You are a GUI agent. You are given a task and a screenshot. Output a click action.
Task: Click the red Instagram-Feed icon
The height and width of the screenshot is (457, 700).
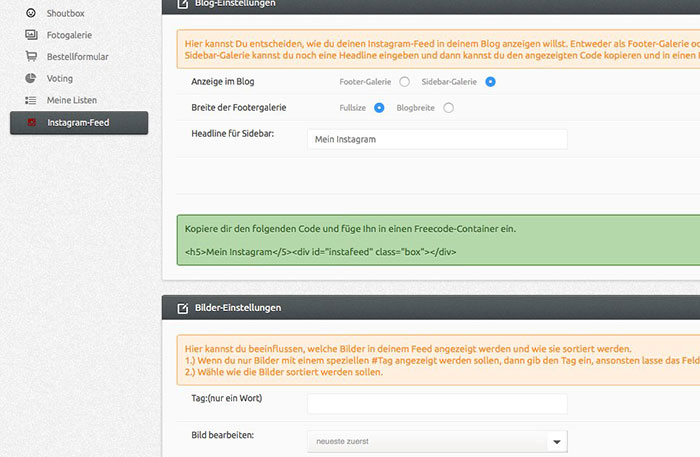31,122
